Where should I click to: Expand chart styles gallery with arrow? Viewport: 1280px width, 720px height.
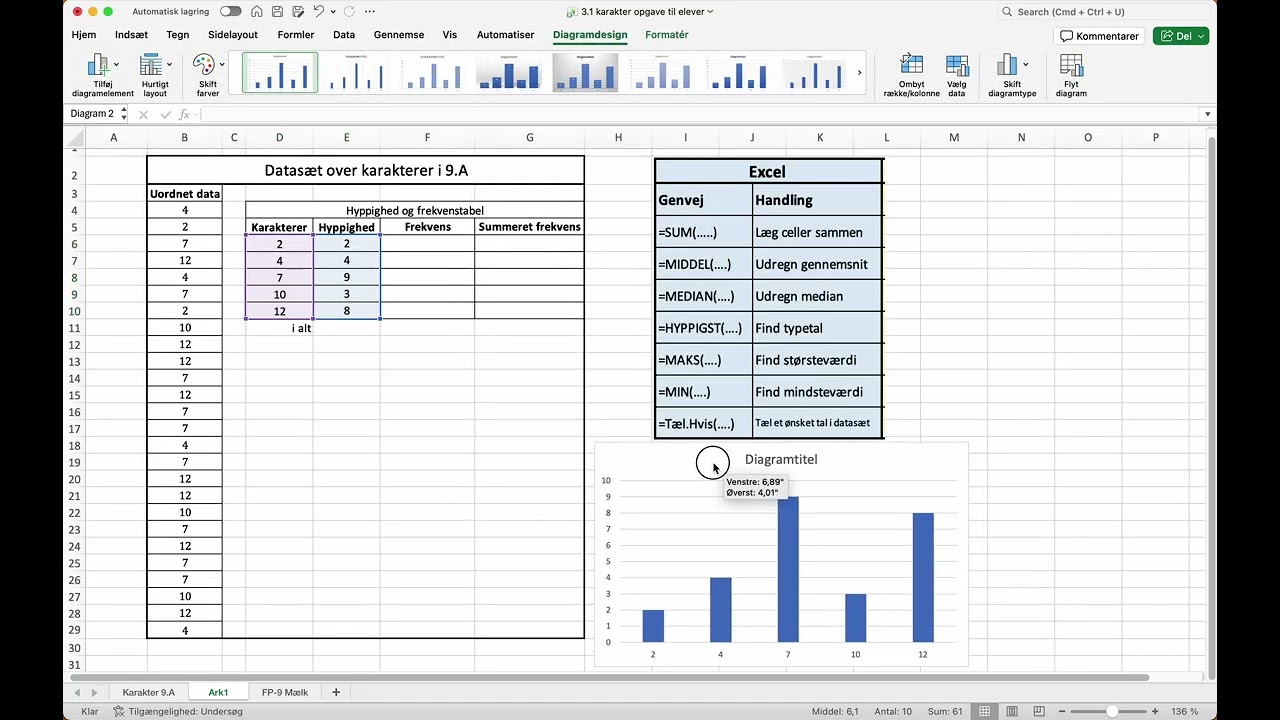pos(860,73)
